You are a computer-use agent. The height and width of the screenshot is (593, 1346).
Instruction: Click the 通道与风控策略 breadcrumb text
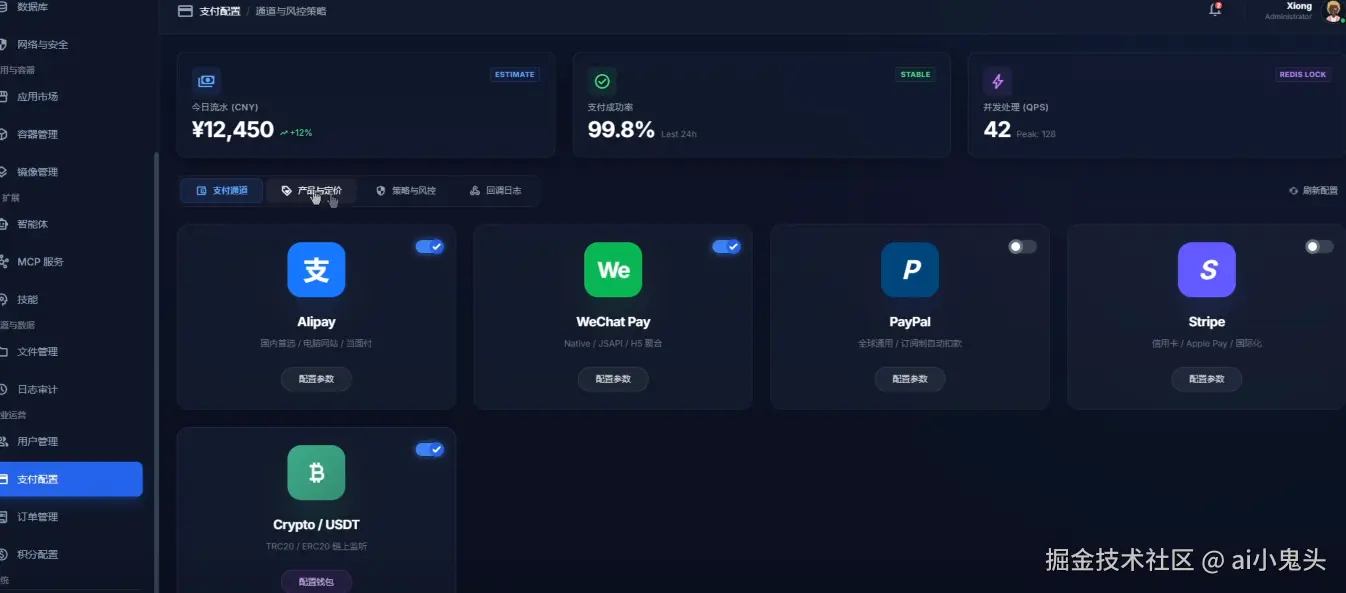click(290, 11)
